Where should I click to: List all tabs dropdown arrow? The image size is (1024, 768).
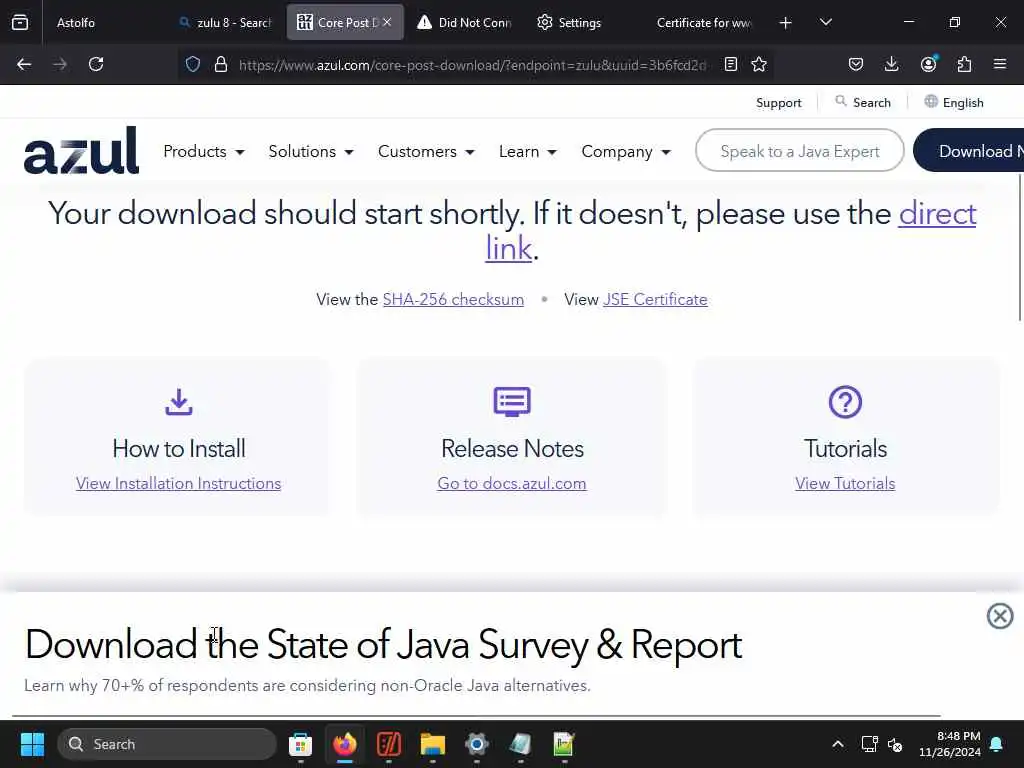[x=825, y=22]
